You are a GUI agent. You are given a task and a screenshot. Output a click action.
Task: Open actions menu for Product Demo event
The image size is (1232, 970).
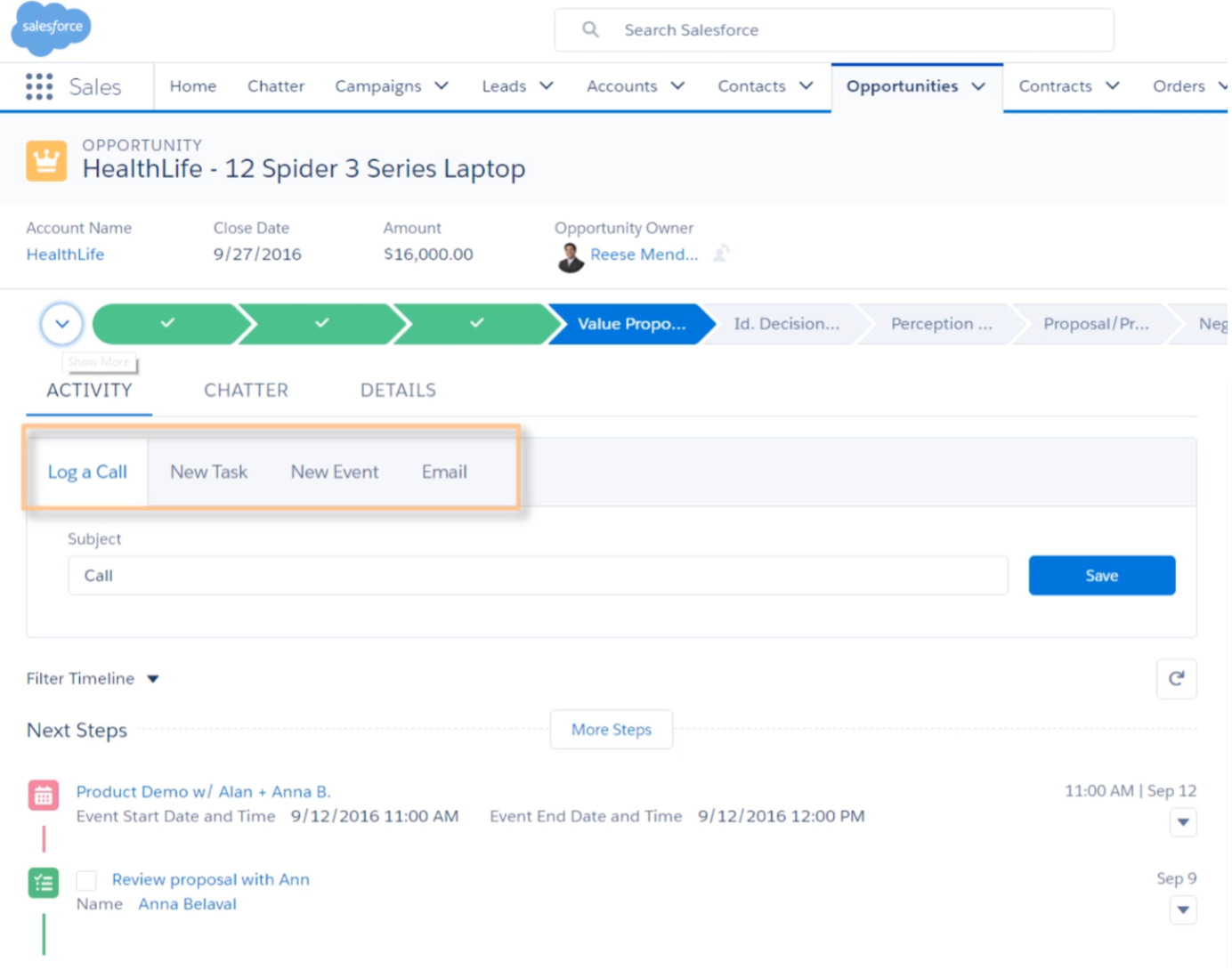[1183, 822]
